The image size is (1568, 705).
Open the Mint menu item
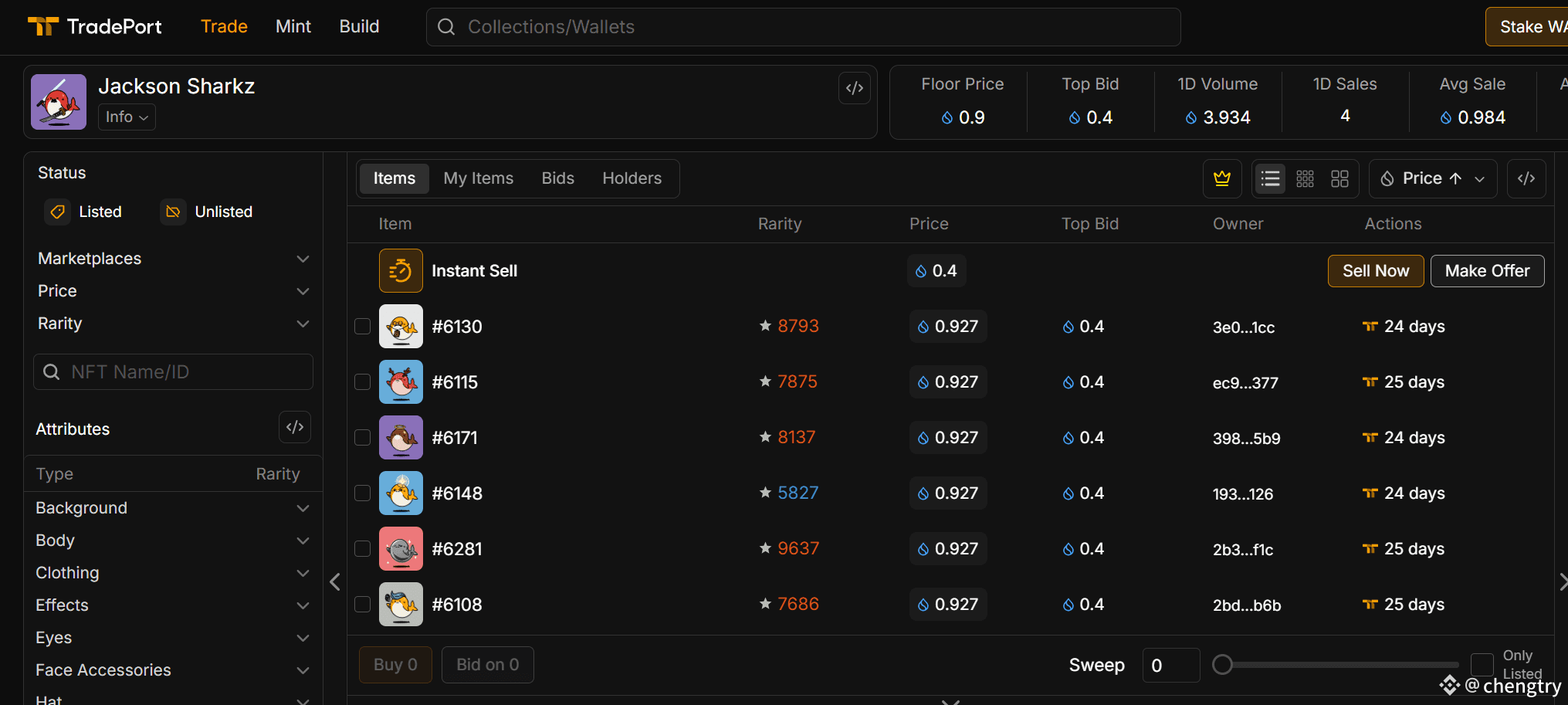click(x=293, y=27)
